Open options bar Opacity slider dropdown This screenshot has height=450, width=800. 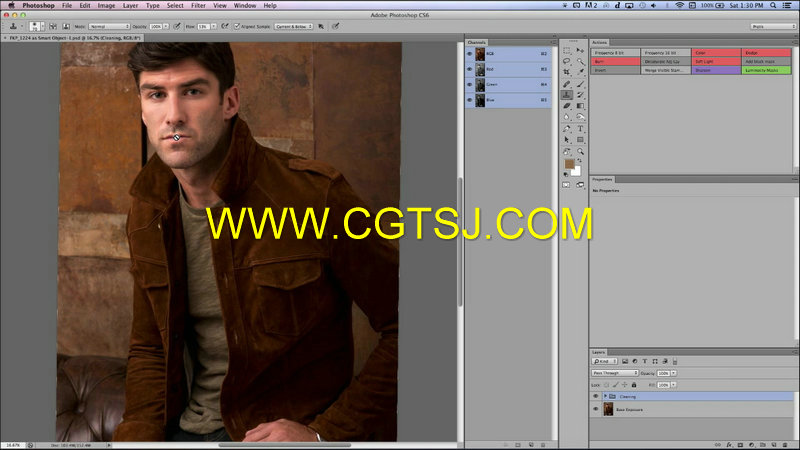166,26
